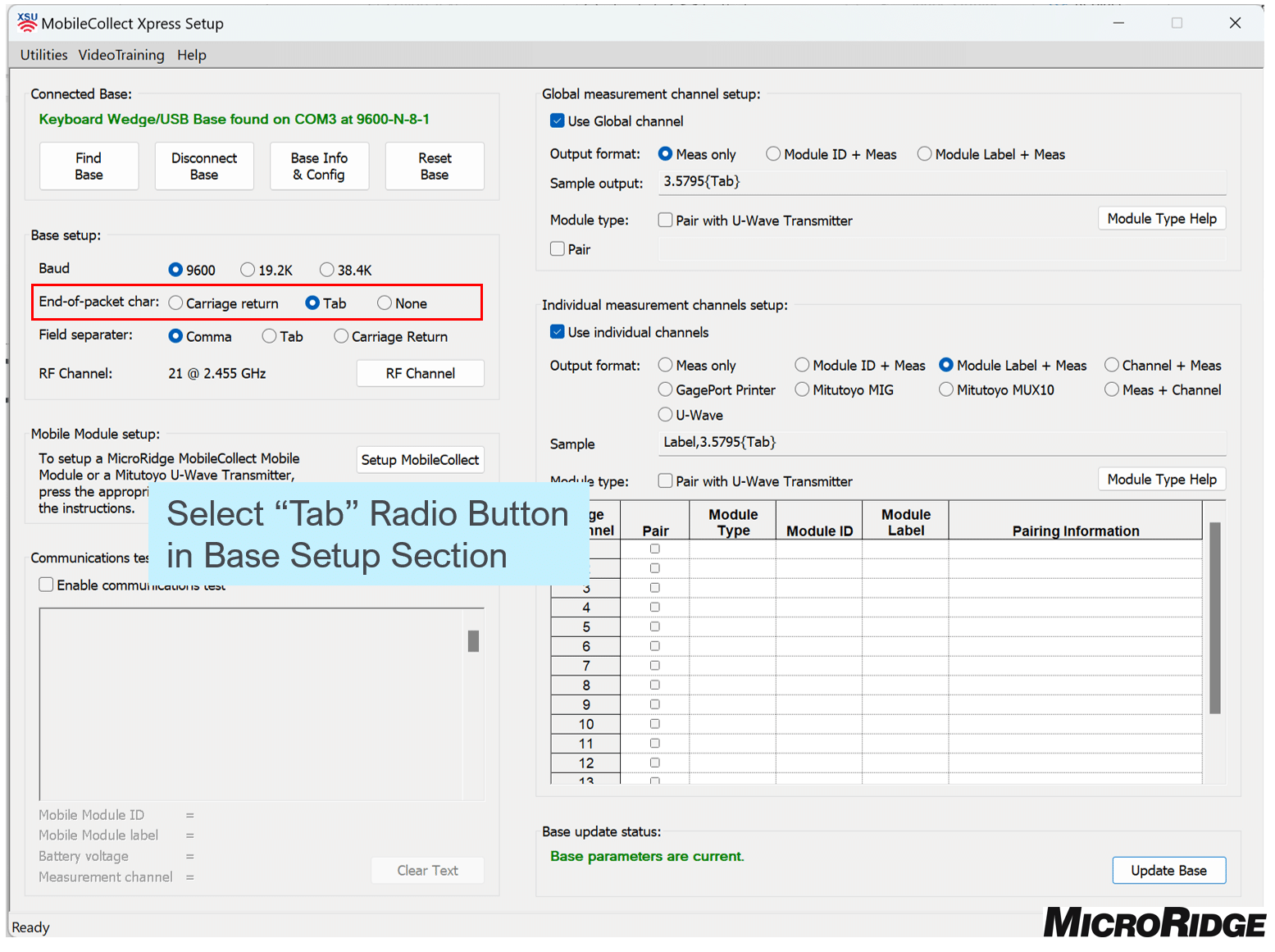Toggle the global Pair checkbox

pyautogui.click(x=558, y=249)
